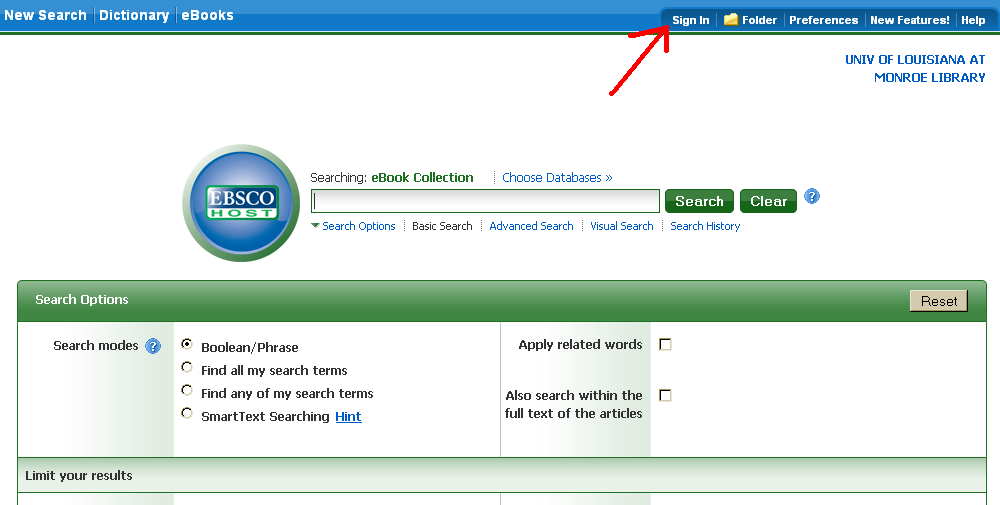Image resolution: width=1000 pixels, height=505 pixels.
Task: Select SmartText Searching mode
Action: pyautogui.click(x=187, y=413)
